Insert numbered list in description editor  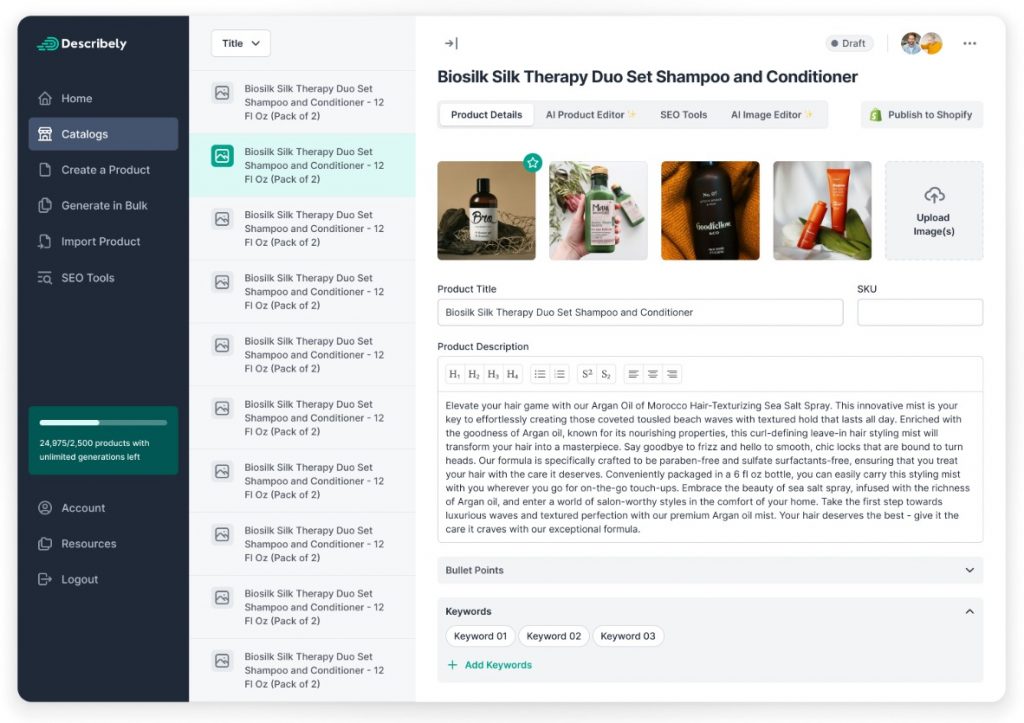[560, 374]
